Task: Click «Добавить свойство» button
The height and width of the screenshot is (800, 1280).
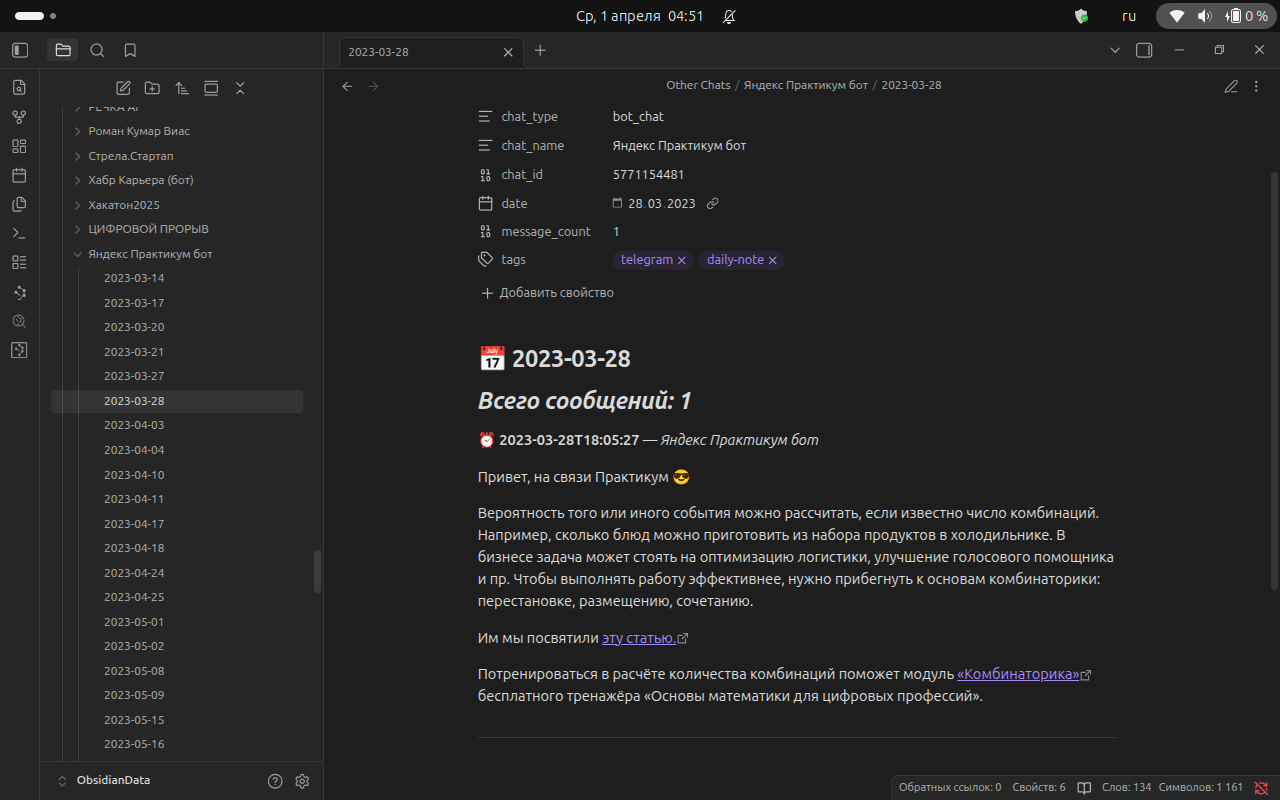Action: pos(547,293)
